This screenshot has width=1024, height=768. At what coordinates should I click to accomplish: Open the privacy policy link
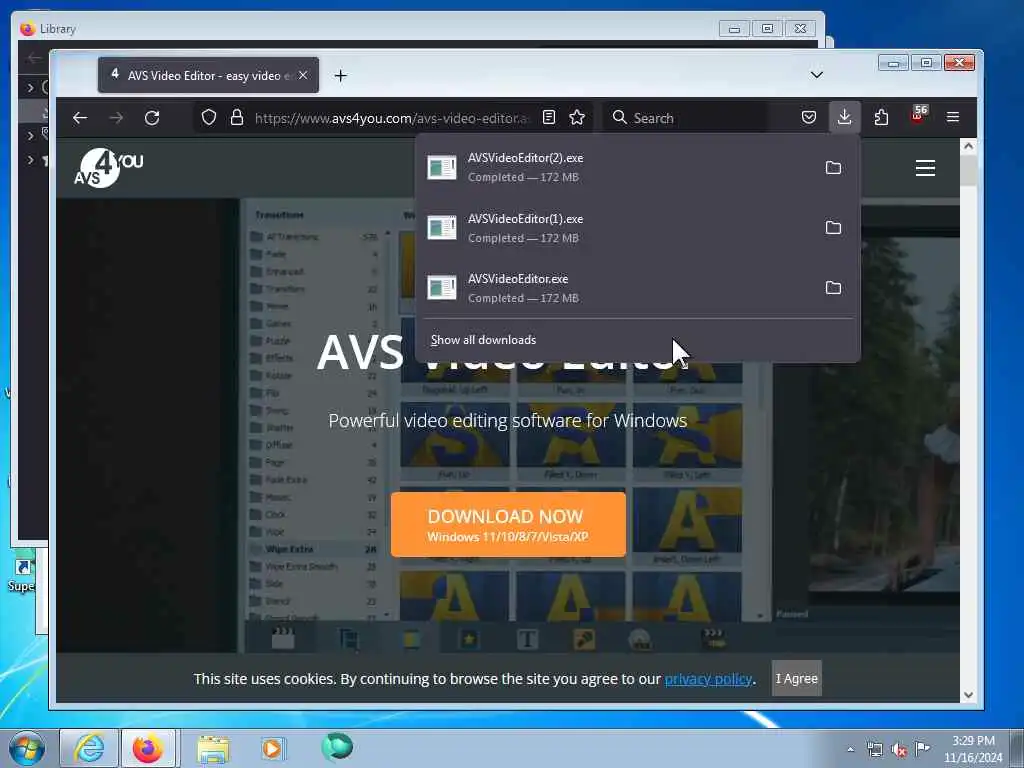pos(708,679)
